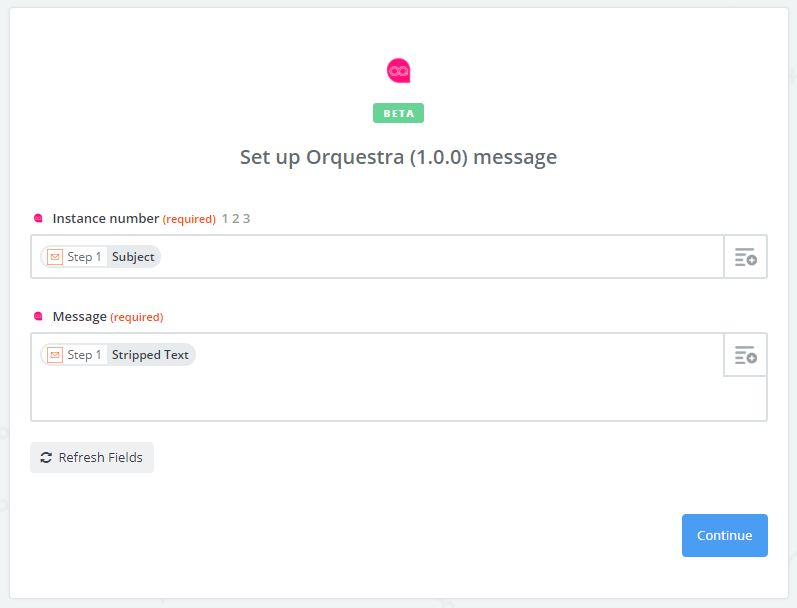Image resolution: width=797 pixels, height=608 pixels.
Task: Click the Instance number field label
Action: click(x=106, y=219)
